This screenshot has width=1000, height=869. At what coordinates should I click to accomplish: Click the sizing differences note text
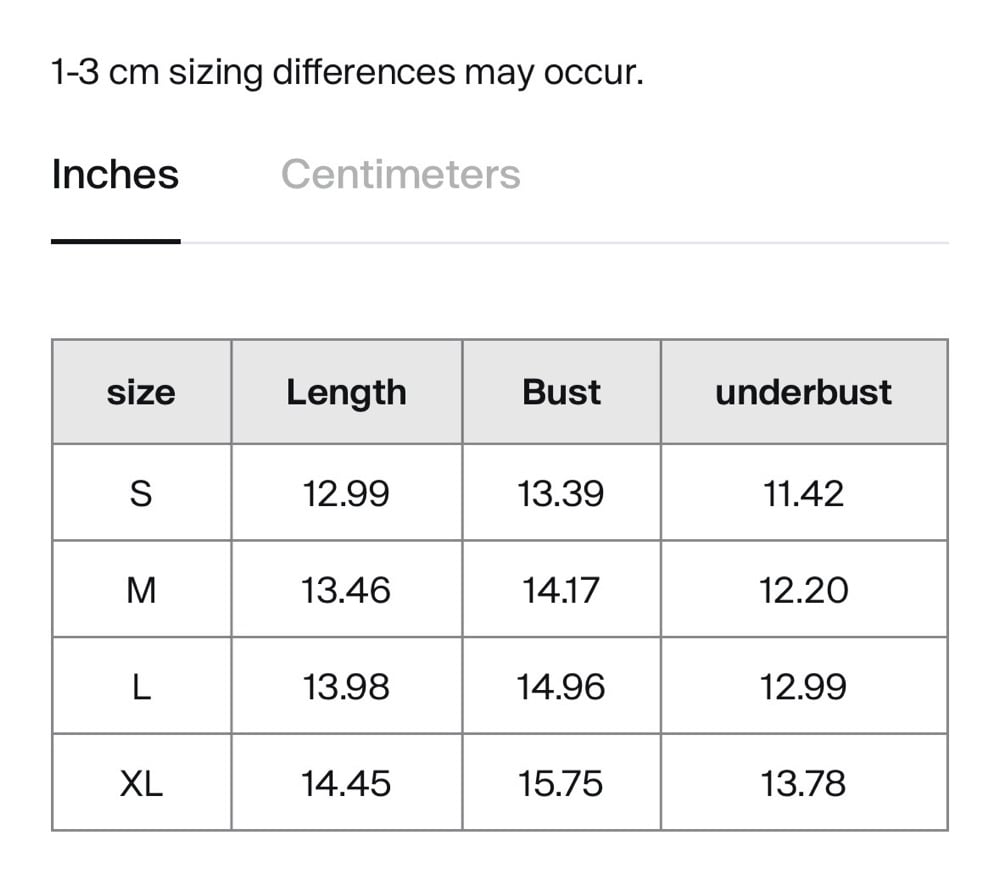[x=347, y=73]
